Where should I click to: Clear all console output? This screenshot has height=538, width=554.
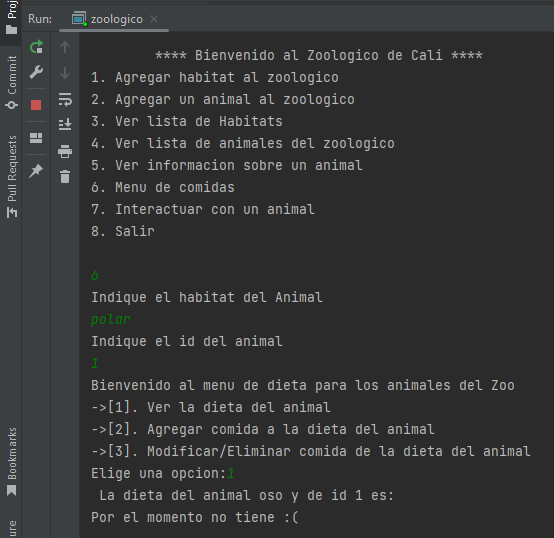(x=65, y=177)
